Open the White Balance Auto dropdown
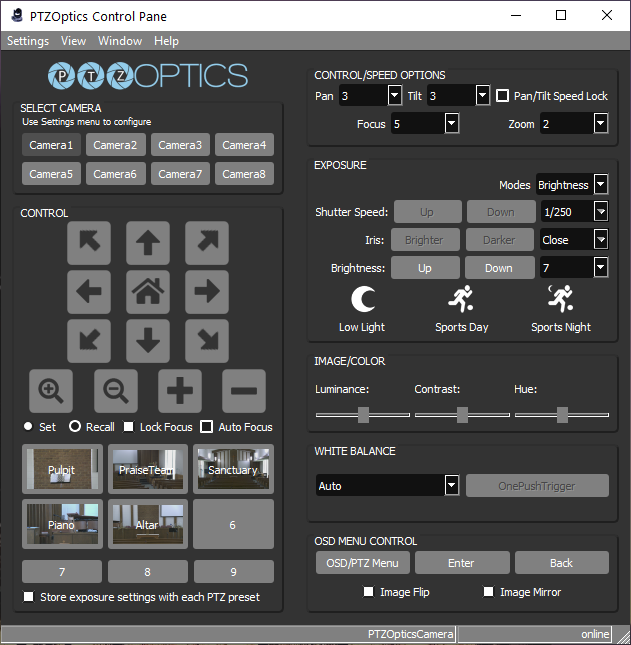Viewport: 631px width, 645px height. coord(452,485)
